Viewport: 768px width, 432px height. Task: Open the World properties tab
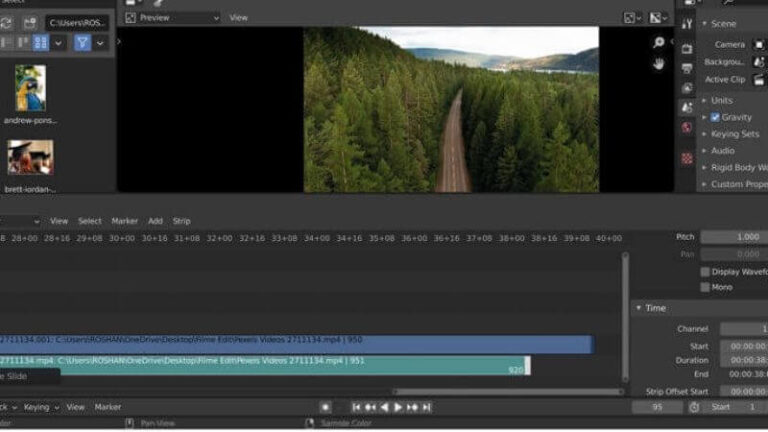[687, 128]
